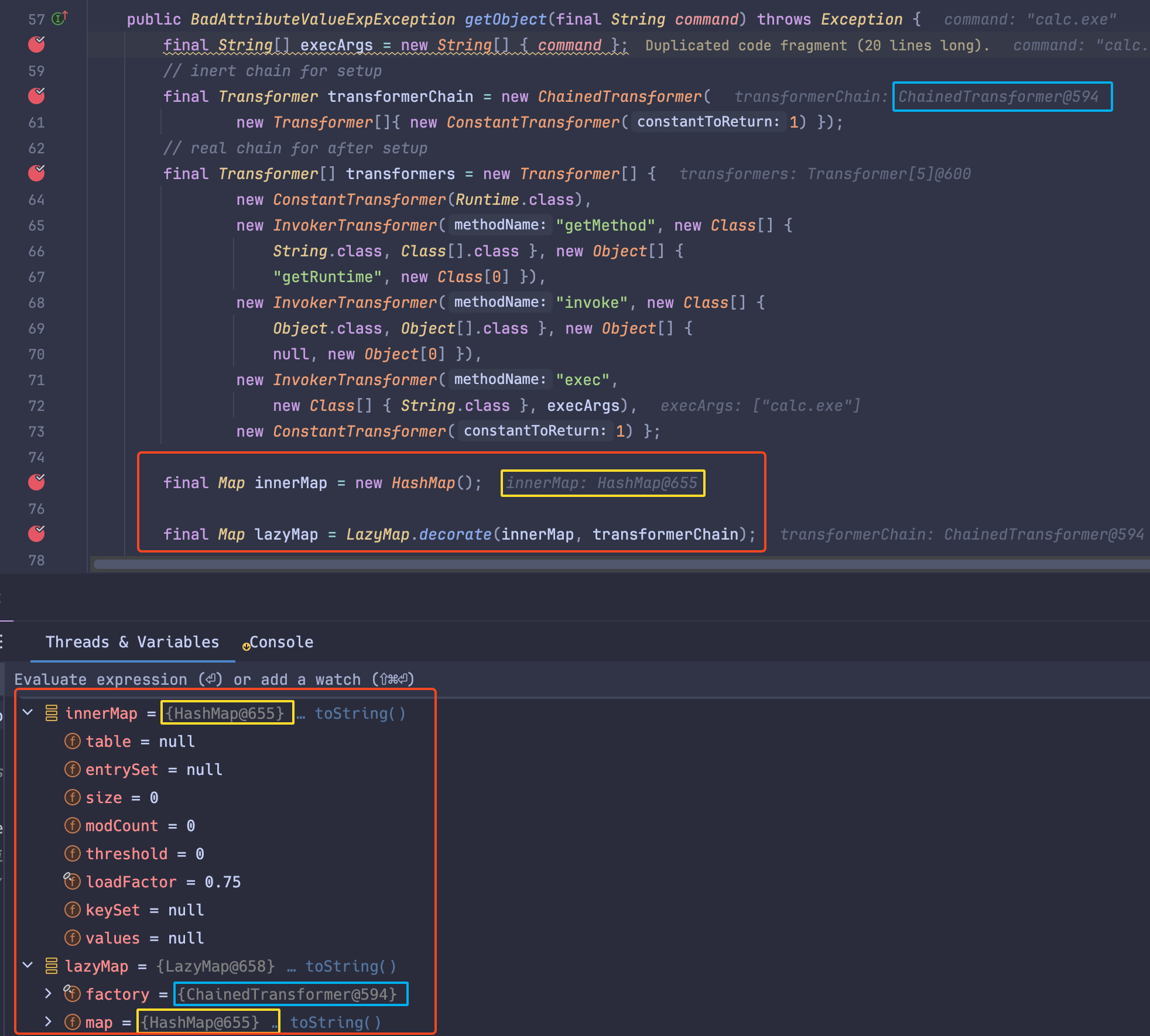Click the breakpoint on the transformers array line
Image resolution: width=1150 pixels, height=1036 pixels.
(x=37, y=173)
